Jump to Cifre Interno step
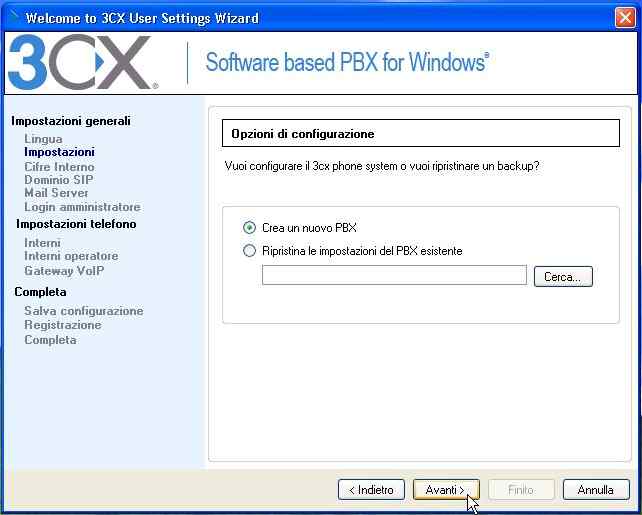Screen dimensions: 642x515 [59, 167]
